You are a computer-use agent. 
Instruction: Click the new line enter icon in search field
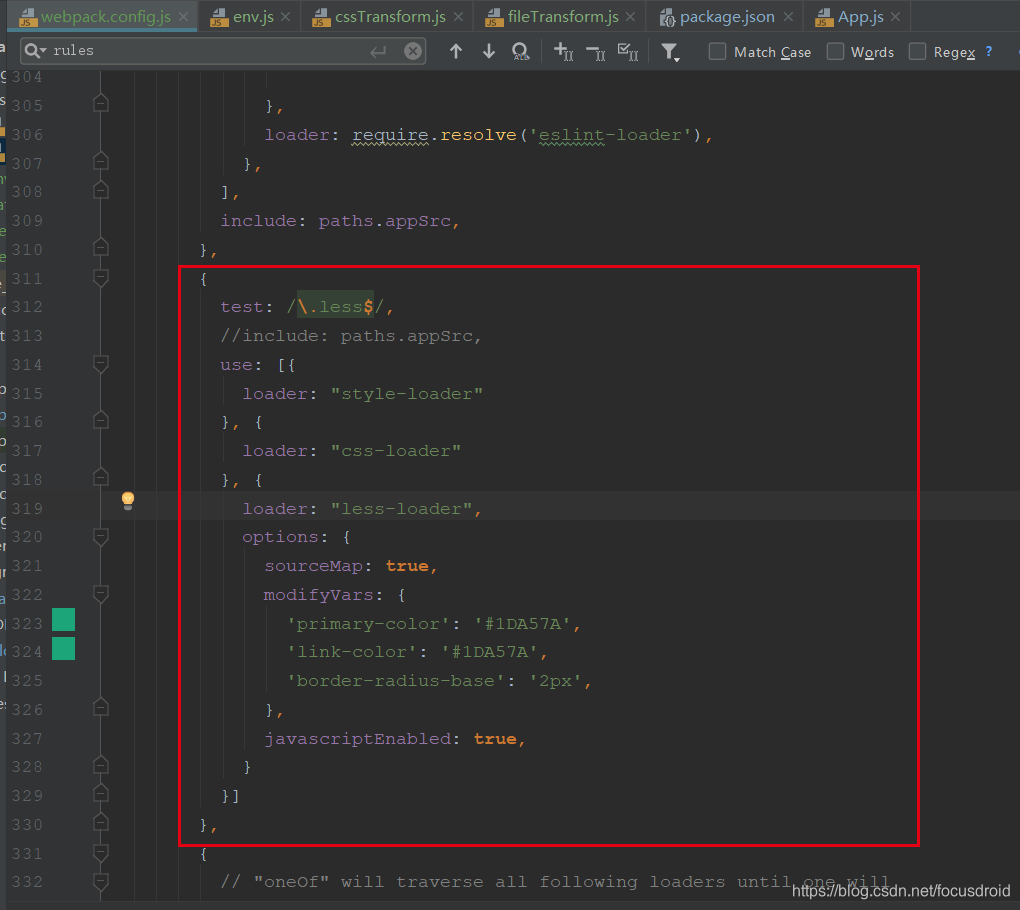(378, 51)
